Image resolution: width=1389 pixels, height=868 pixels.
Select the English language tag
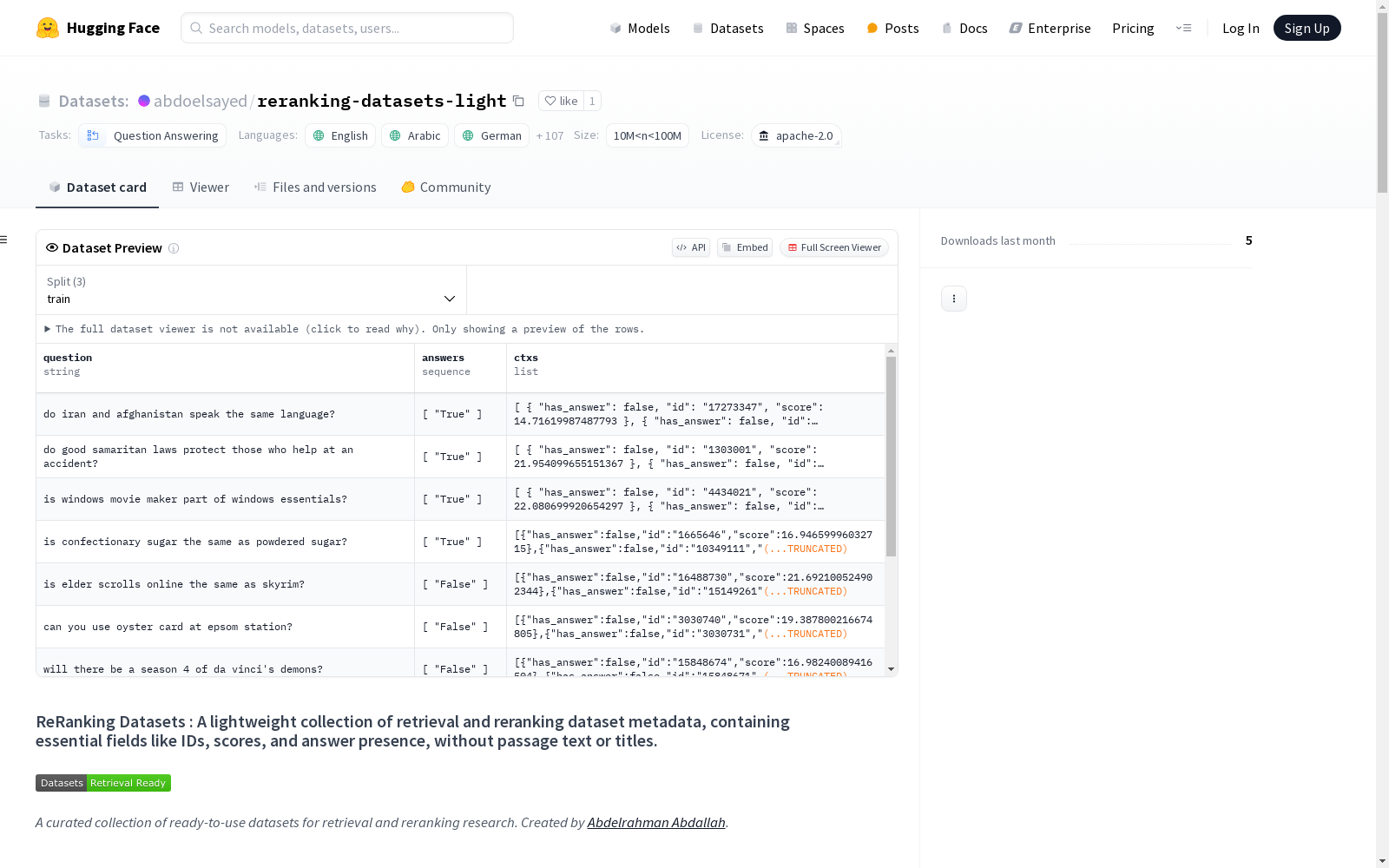pos(340,135)
